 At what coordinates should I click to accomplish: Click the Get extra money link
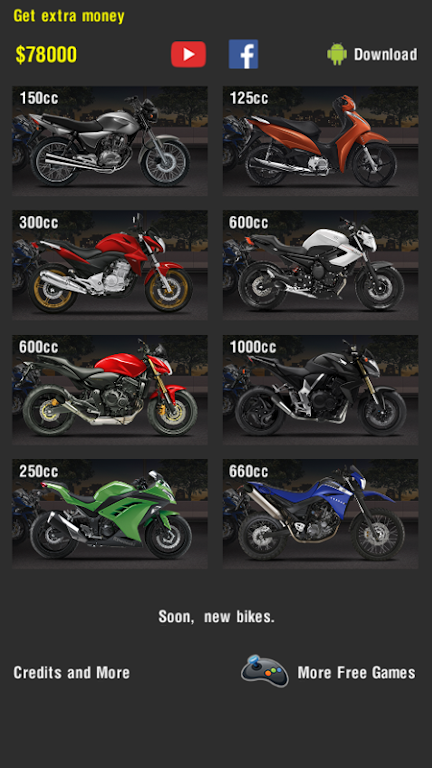(x=69, y=16)
